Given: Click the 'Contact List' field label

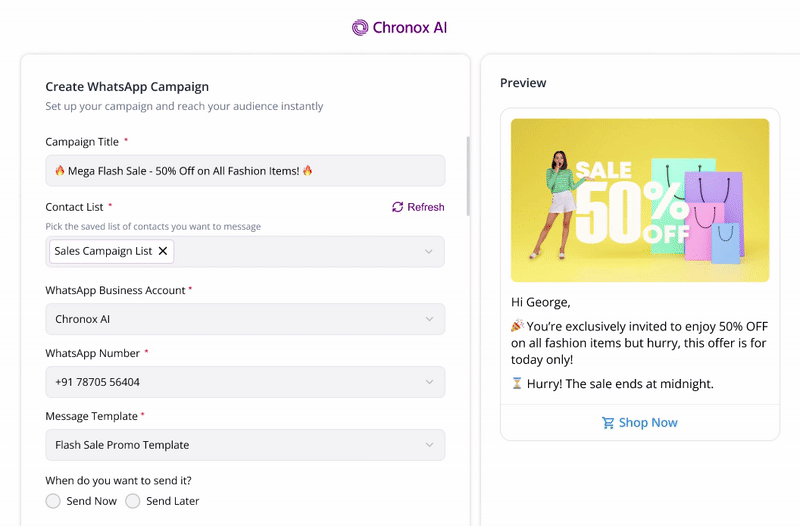Looking at the screenshot, I should point(74,207).
